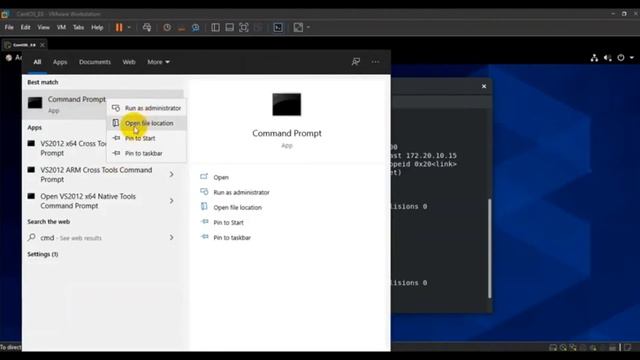Open the VMware File menu
The image size is (640, 360).
pyautogui.click(x=9, y=27)
